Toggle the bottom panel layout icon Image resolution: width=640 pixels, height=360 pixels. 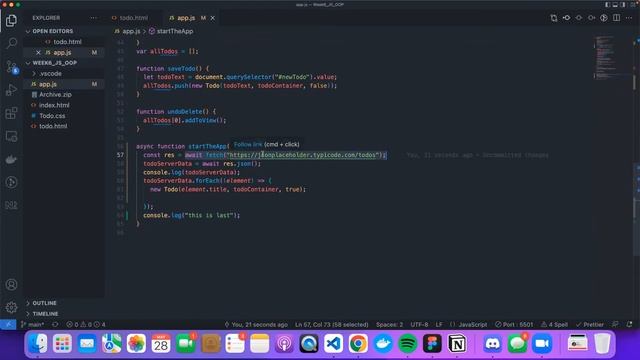coord(615,4)
